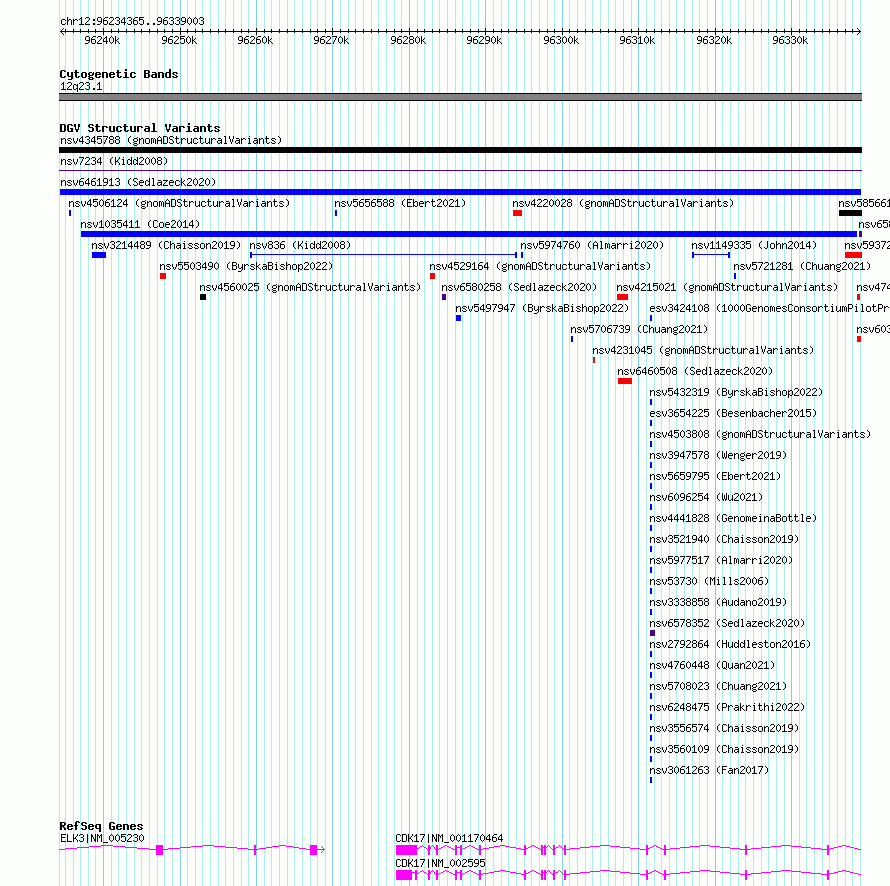Click the red nsv4529164 variant marker
Image resolution: width=890 pixels, height=886 pixels.
coord(433,276)
